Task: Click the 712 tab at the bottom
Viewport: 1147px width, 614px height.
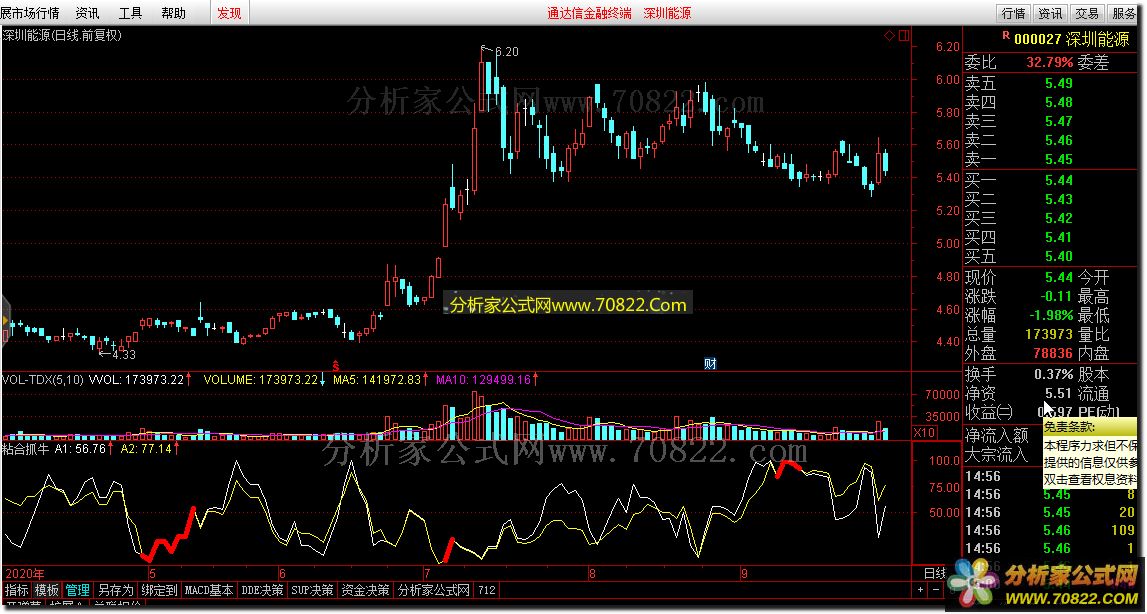Action: [x=487, y=590]
